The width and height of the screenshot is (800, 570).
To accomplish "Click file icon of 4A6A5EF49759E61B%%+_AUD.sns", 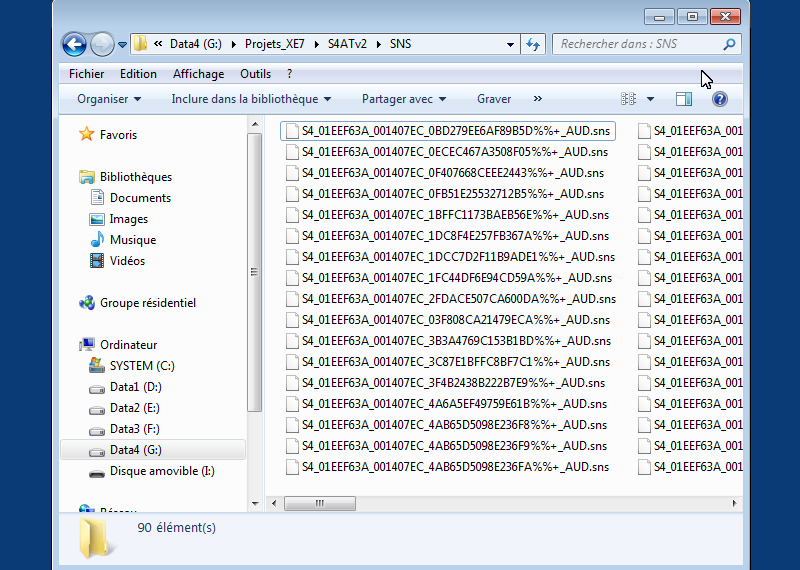I will [292, 404].
